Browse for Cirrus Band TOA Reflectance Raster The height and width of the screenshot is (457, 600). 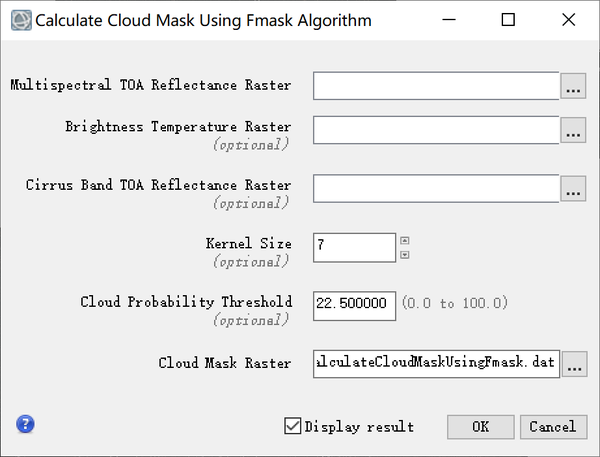(x=573, y=187)
